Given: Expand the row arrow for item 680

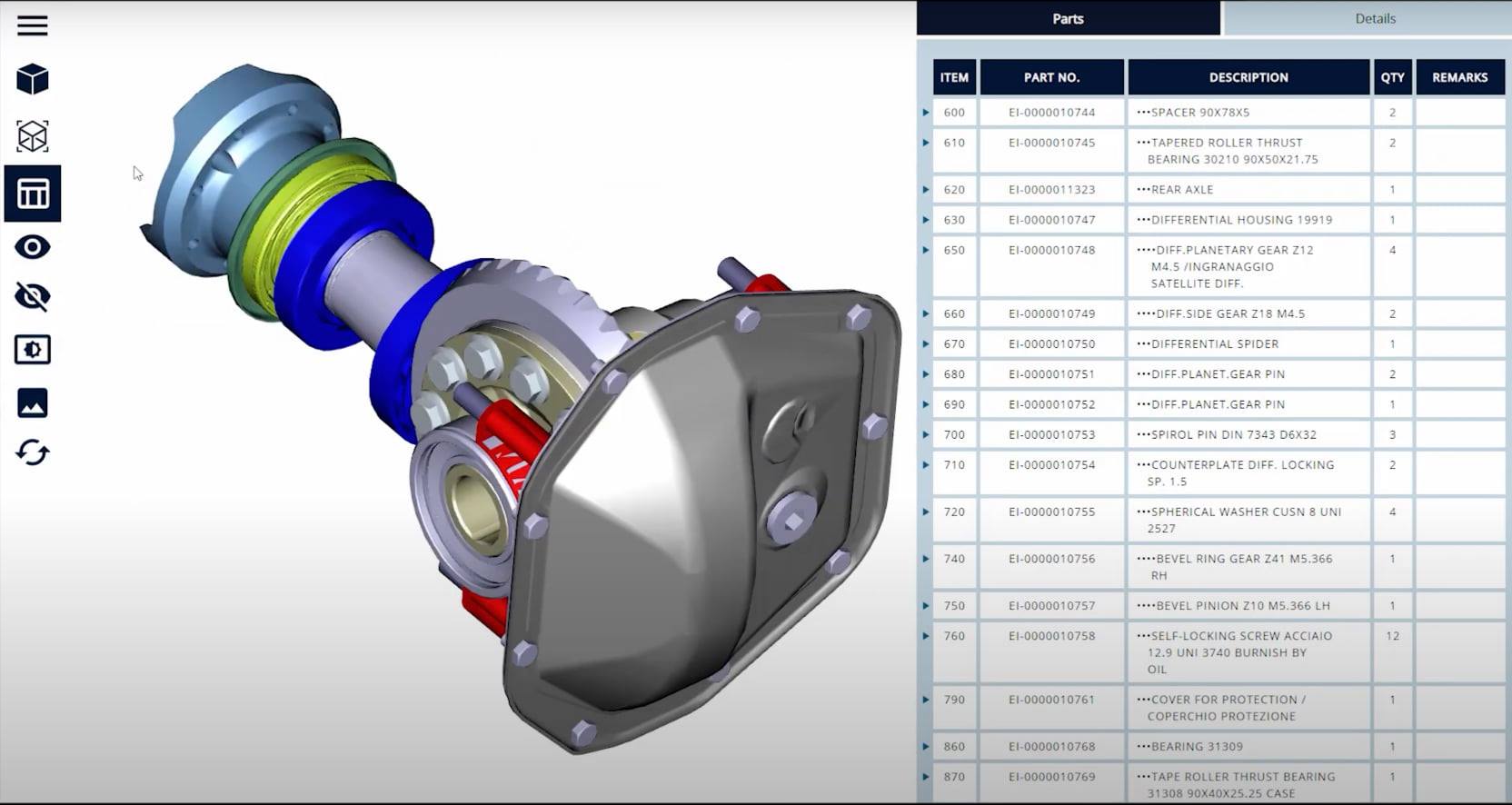Looking at the screenshot, I should click(x=926, y=374).
